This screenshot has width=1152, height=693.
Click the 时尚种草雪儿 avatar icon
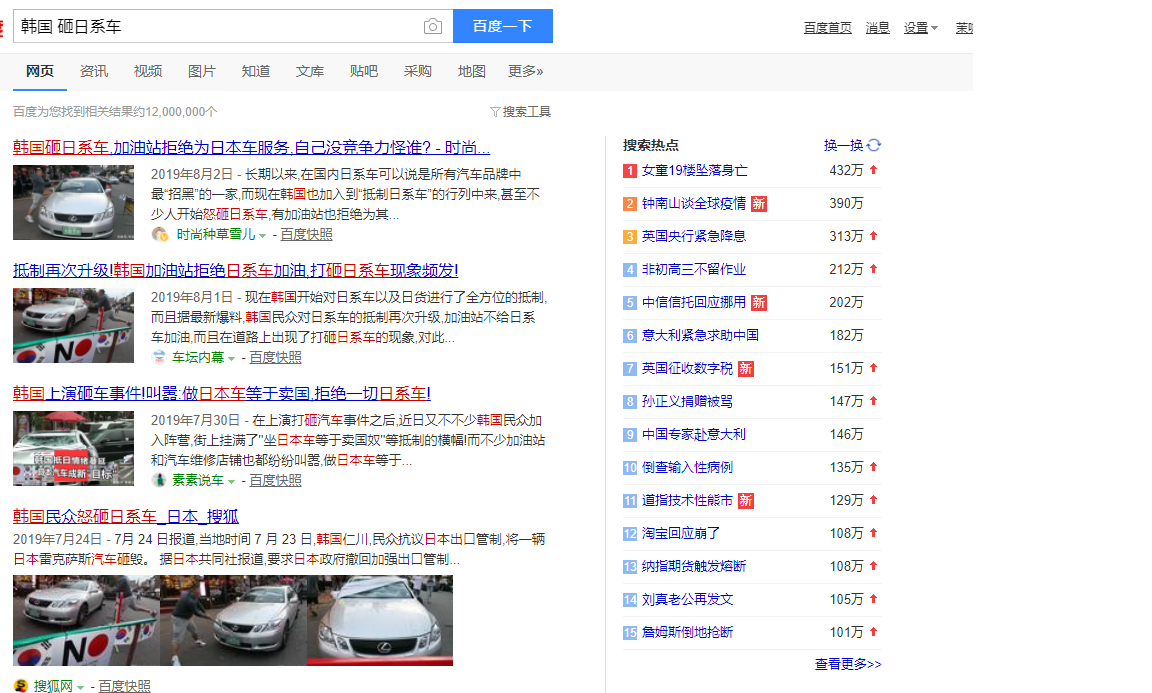(159, 234)
